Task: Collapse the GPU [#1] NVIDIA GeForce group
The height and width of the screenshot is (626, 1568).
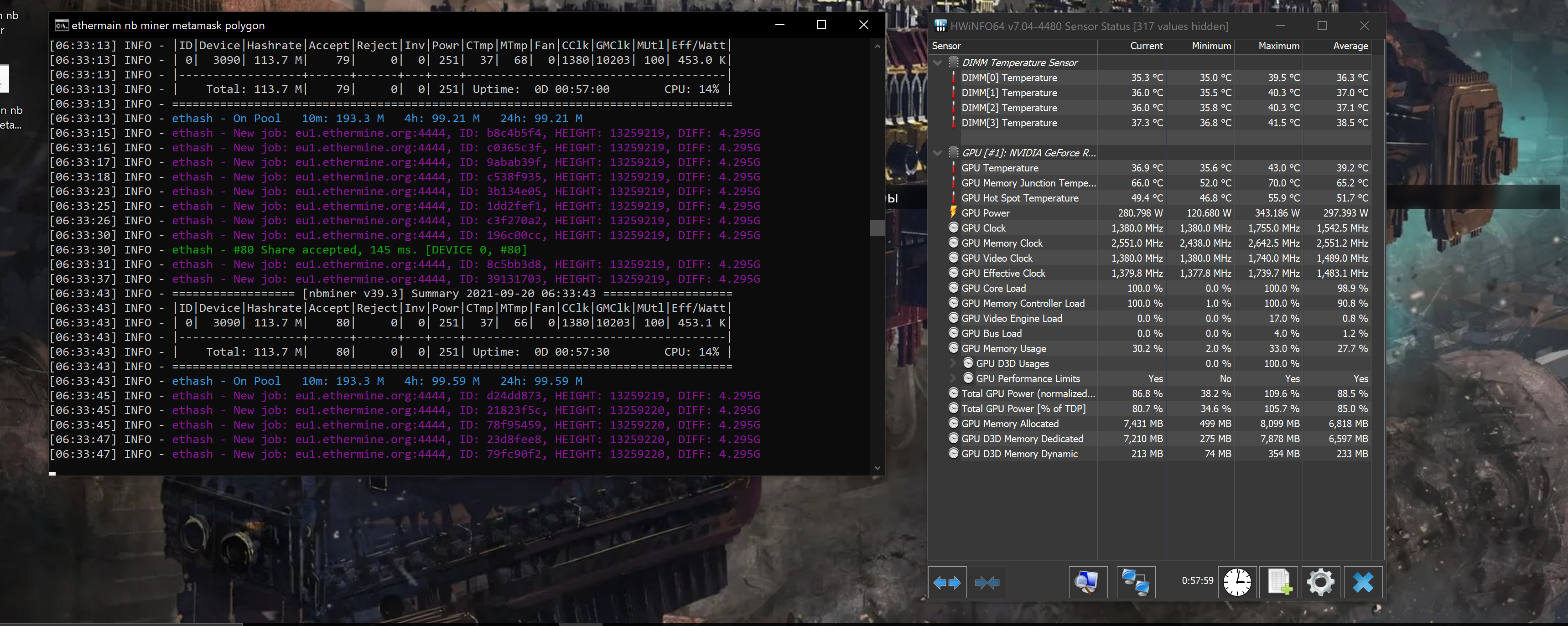Action: click(938, 153)
